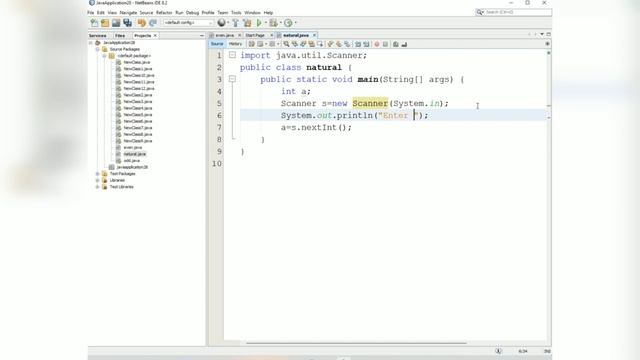Switch editor to History view
This screenshot has height=360, width=640.
pyautogui.click(x=235, y=44)
